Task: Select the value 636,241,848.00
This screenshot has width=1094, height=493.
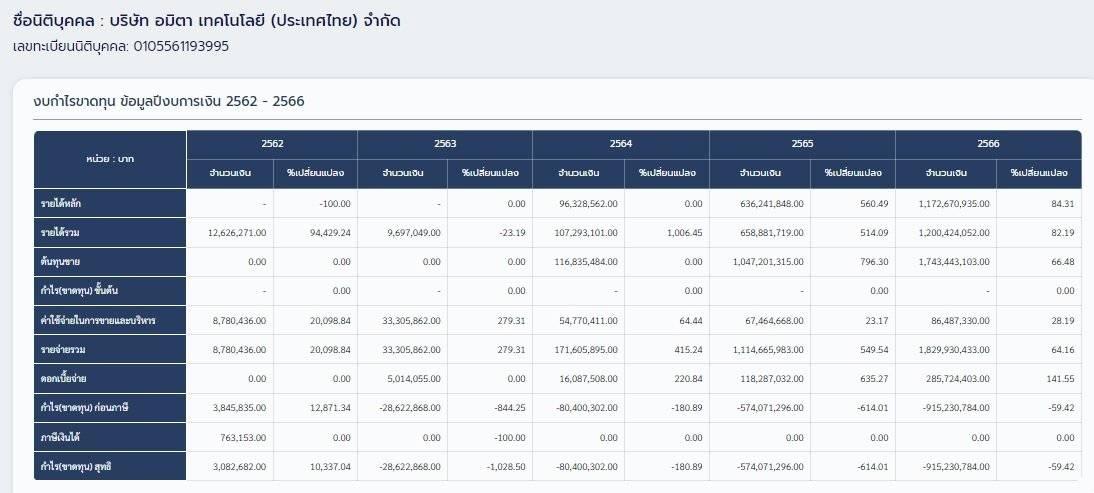Action: point(772,204)
